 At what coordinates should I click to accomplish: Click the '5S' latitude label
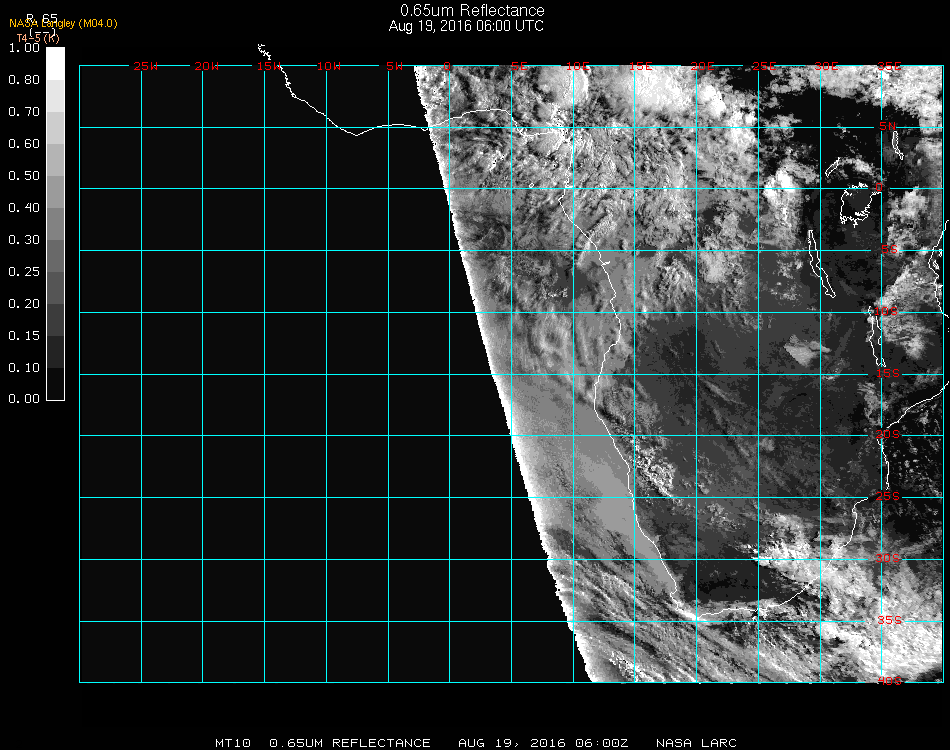(889, 249)
